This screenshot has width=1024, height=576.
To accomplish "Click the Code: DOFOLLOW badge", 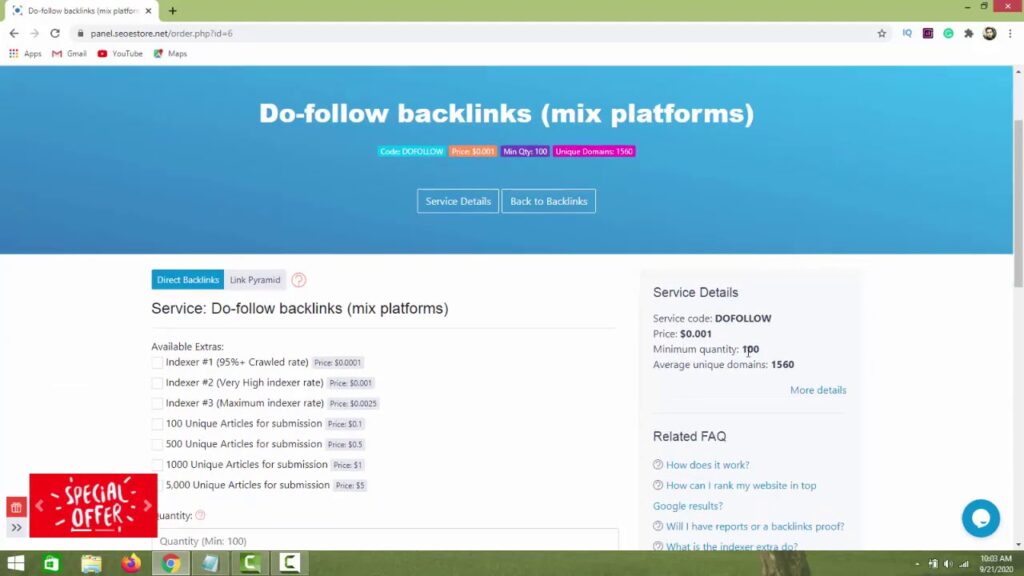I will (411, 152).
